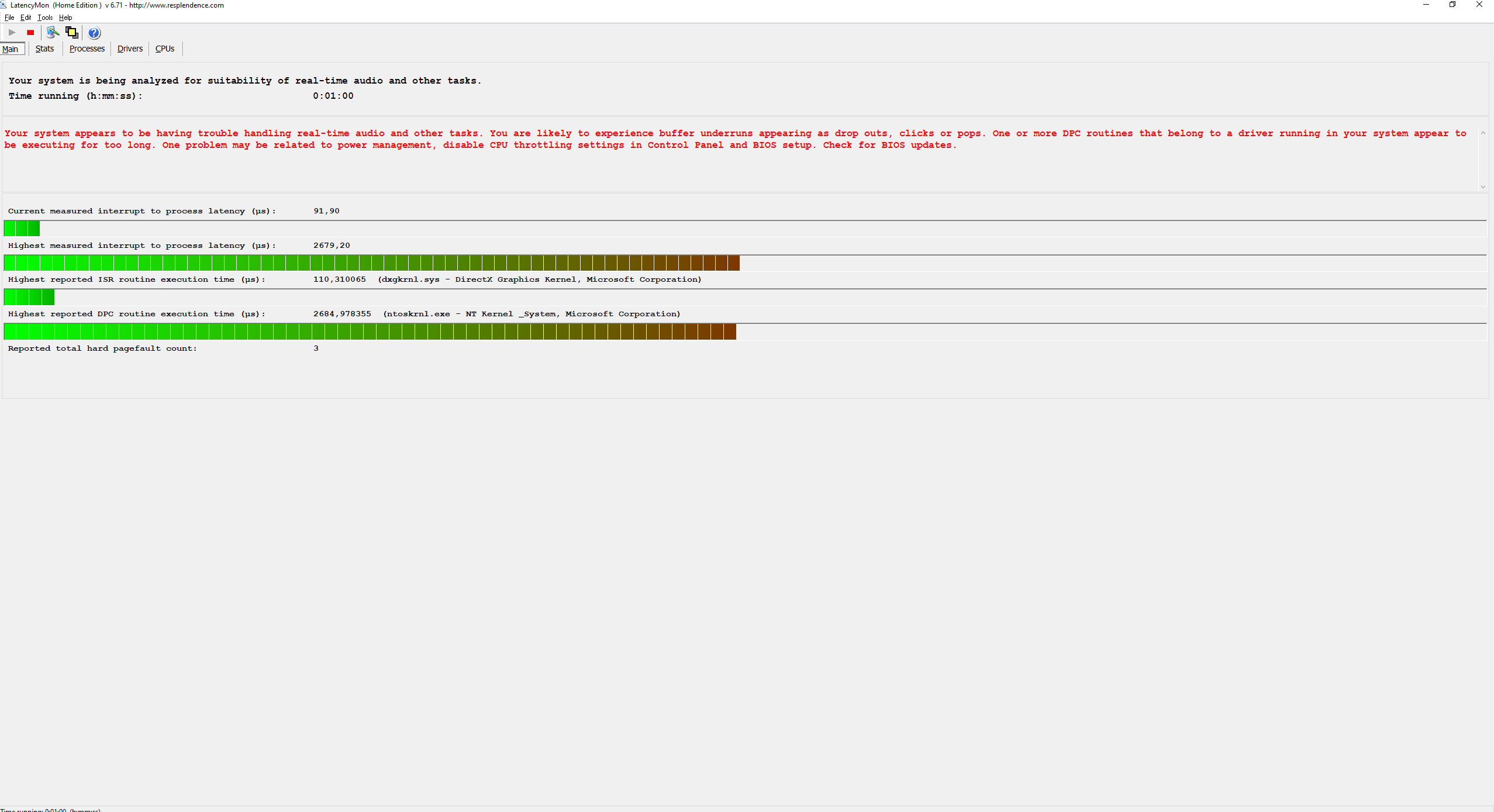Screen dimensions: 1494x812
Task: Click the copy report windows icon
Action: point(71,33)
